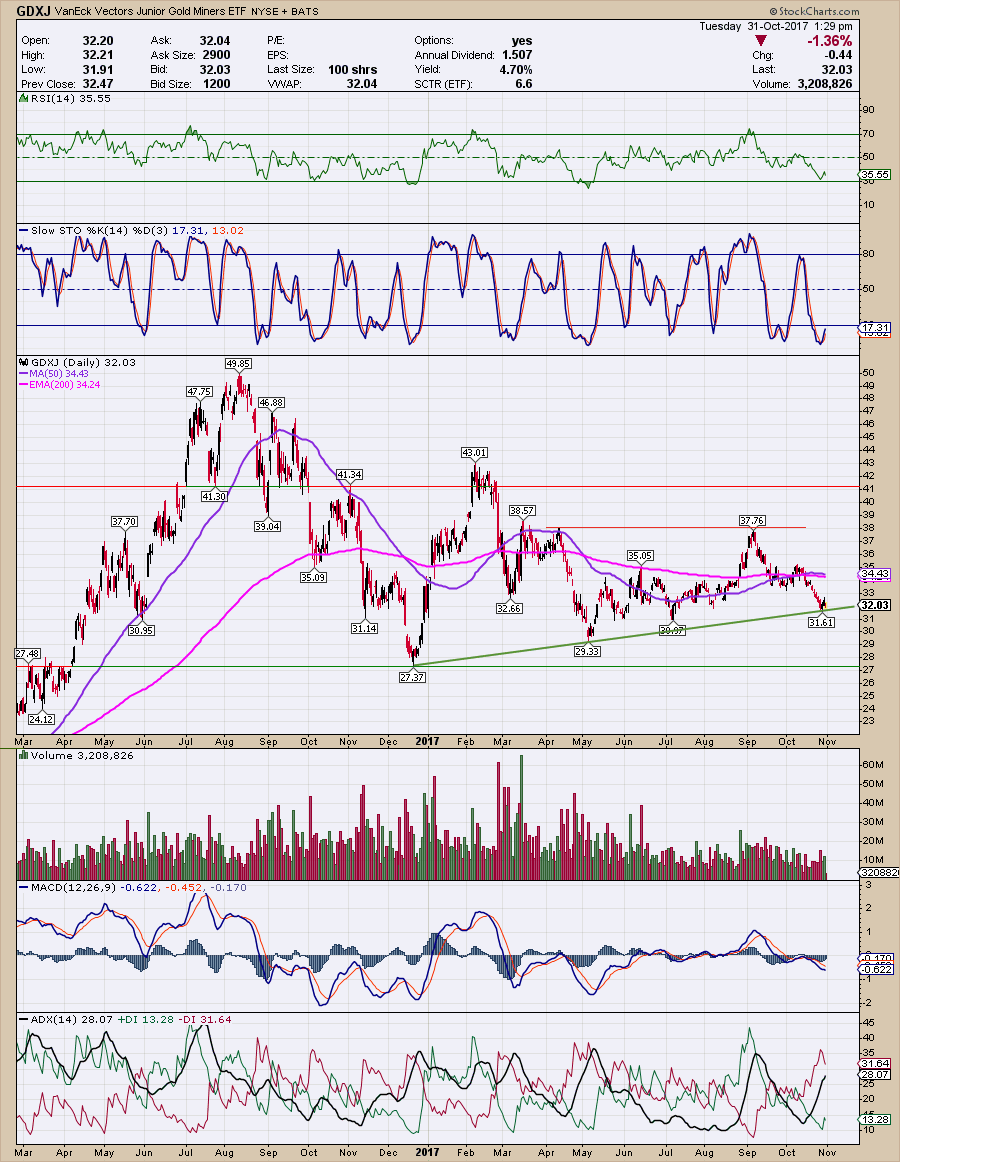Click the 41.30 price label
1000x1162 pixels.
click(x=214, y=496)
